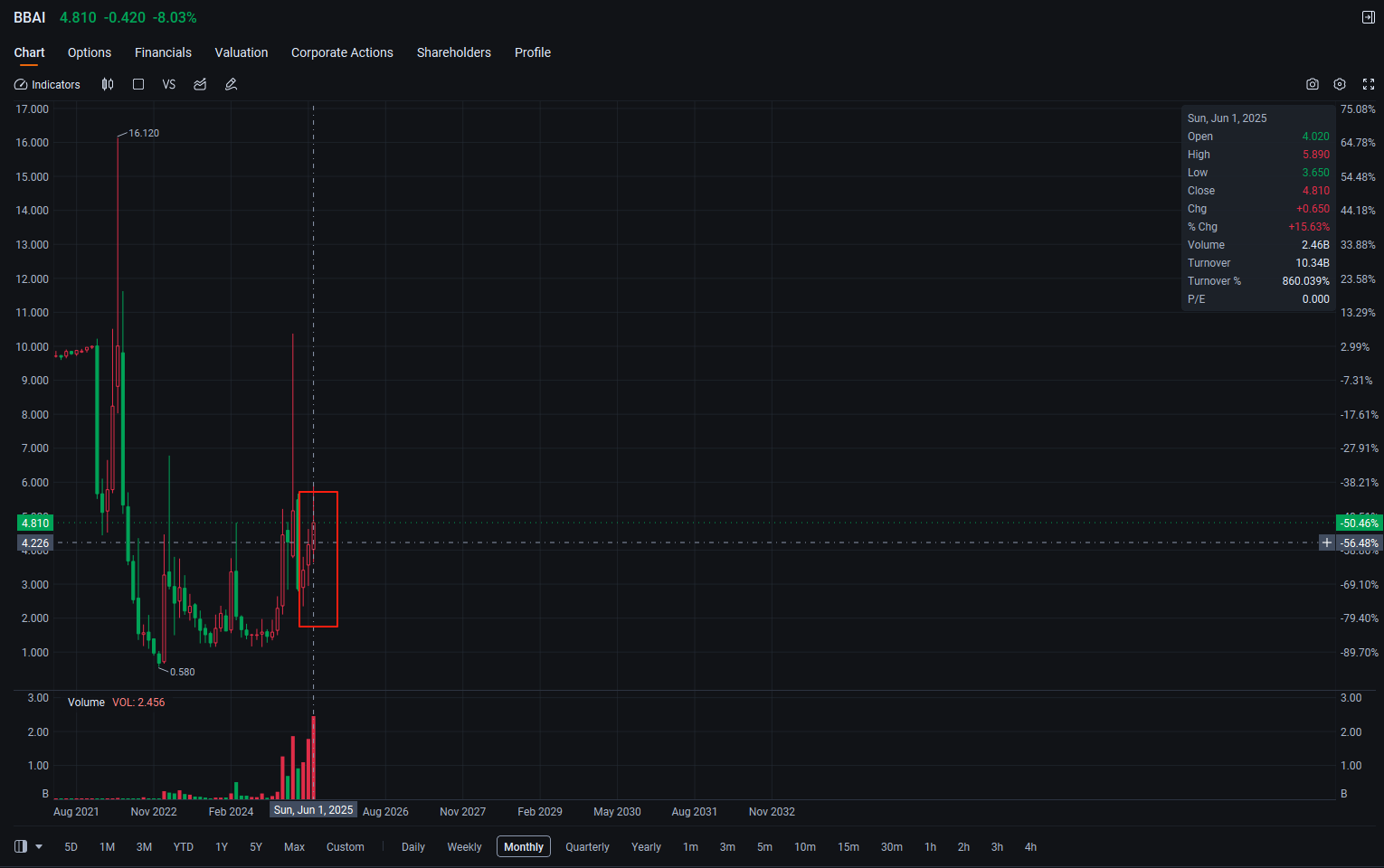Open chart settings gear
The height and width of the screenshot is (868, 1384).
(x=1340, y=84)
